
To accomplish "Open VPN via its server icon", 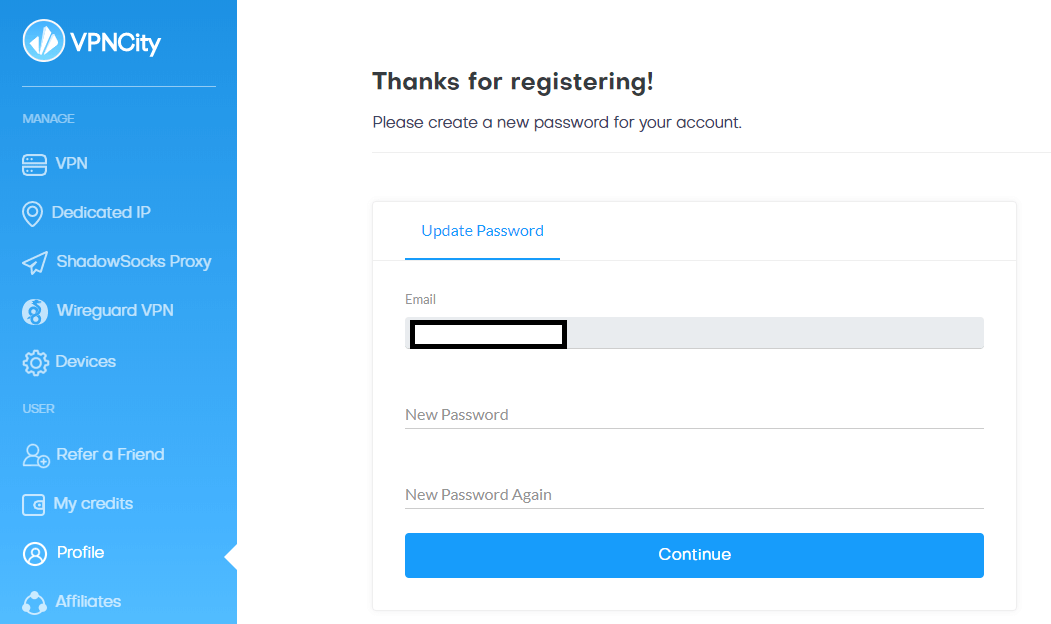I will click(x=34, y=164).
